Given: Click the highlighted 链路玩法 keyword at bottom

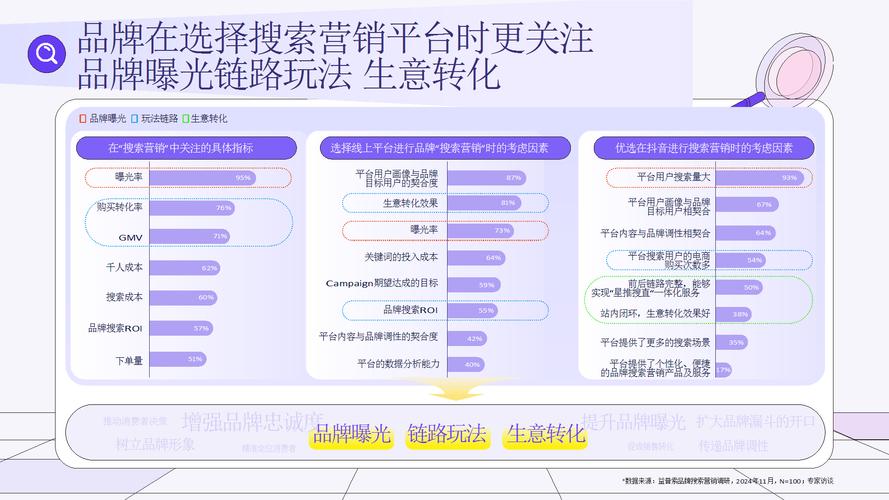Looking at the screenshot, I should point(447,435).
